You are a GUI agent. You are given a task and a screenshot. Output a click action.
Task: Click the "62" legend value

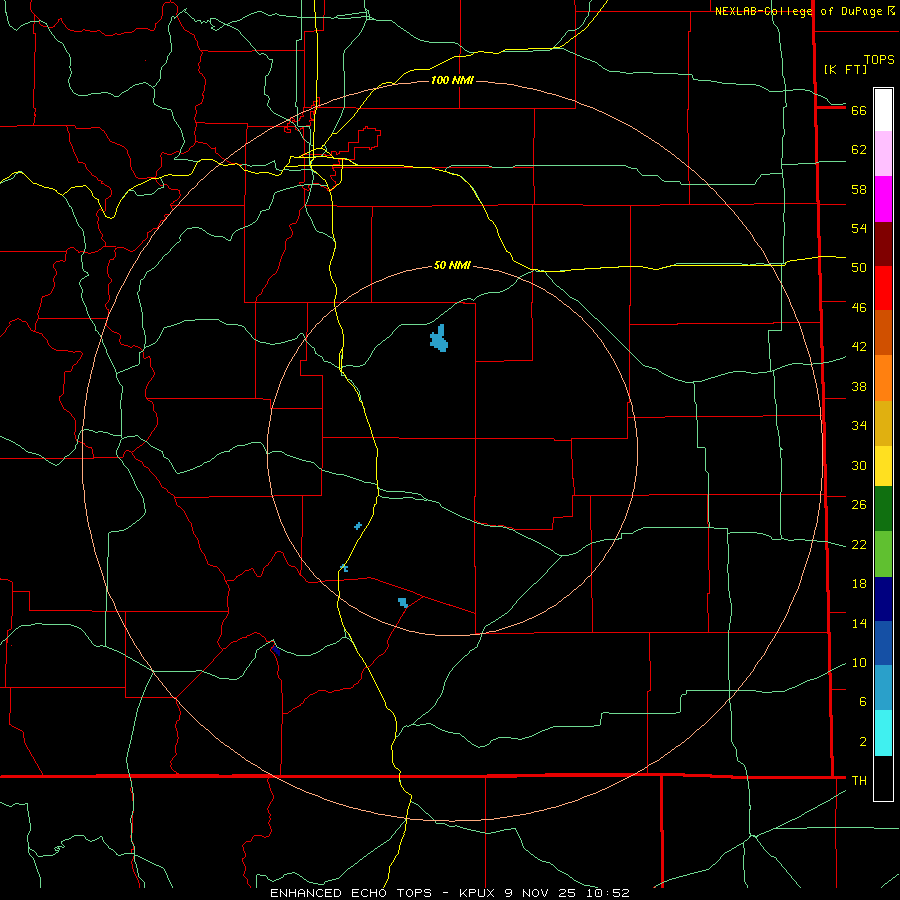point(859,150)
